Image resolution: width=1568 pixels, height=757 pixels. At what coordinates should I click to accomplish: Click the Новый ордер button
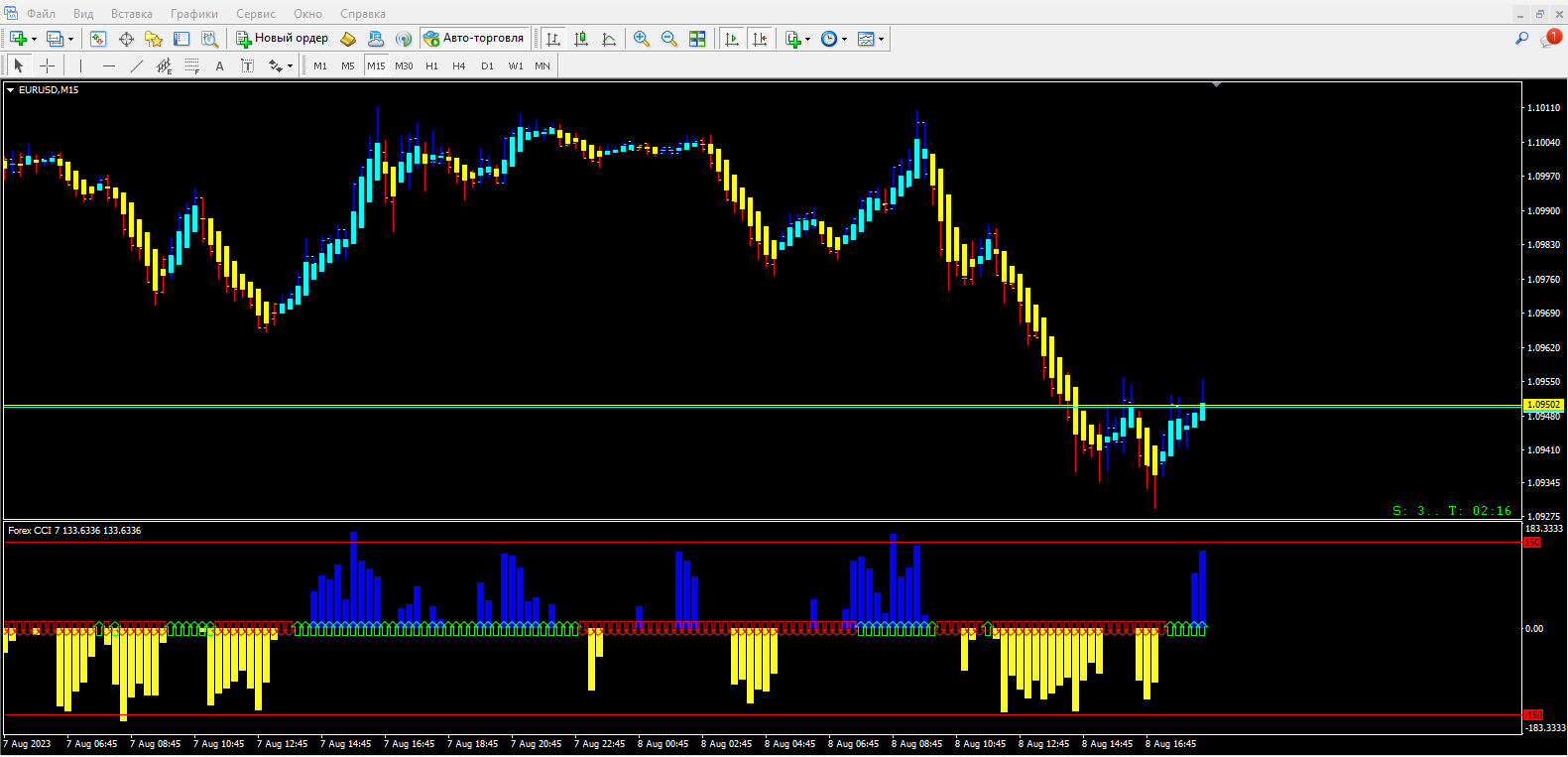click(x=283, y=39)
